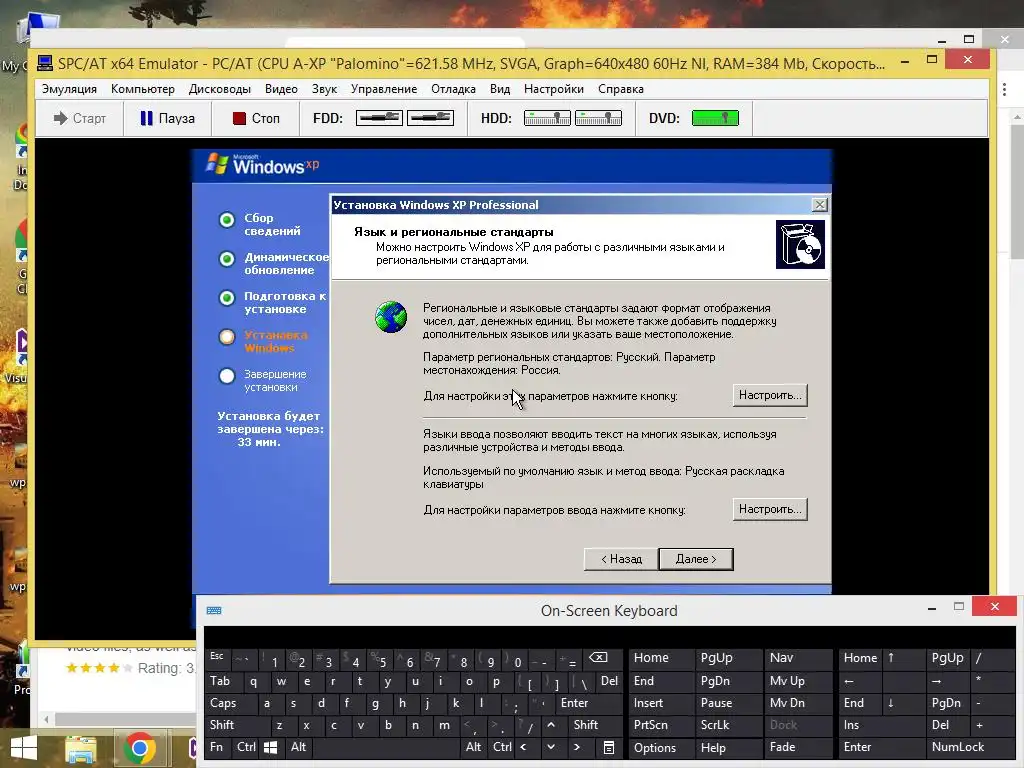Tap the left arrow key near Ctrl
This screenshot has height=768, width=1024.
(x=524, y=747)
